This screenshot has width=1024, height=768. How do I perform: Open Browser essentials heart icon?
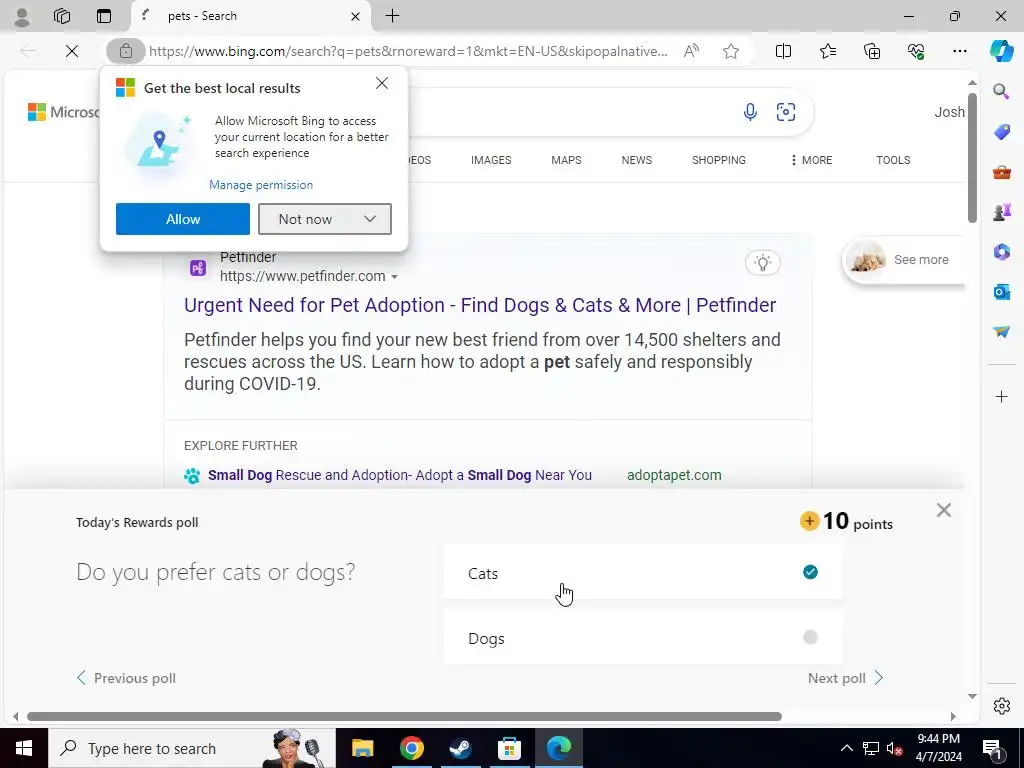(x=916, y=51)
